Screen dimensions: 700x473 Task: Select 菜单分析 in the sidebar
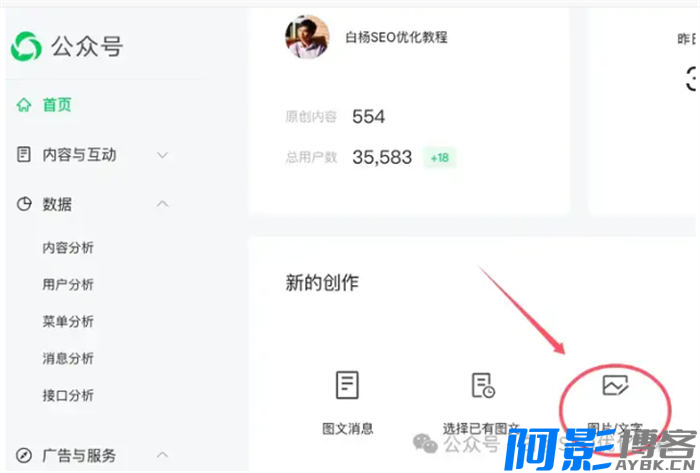[68, 321]
